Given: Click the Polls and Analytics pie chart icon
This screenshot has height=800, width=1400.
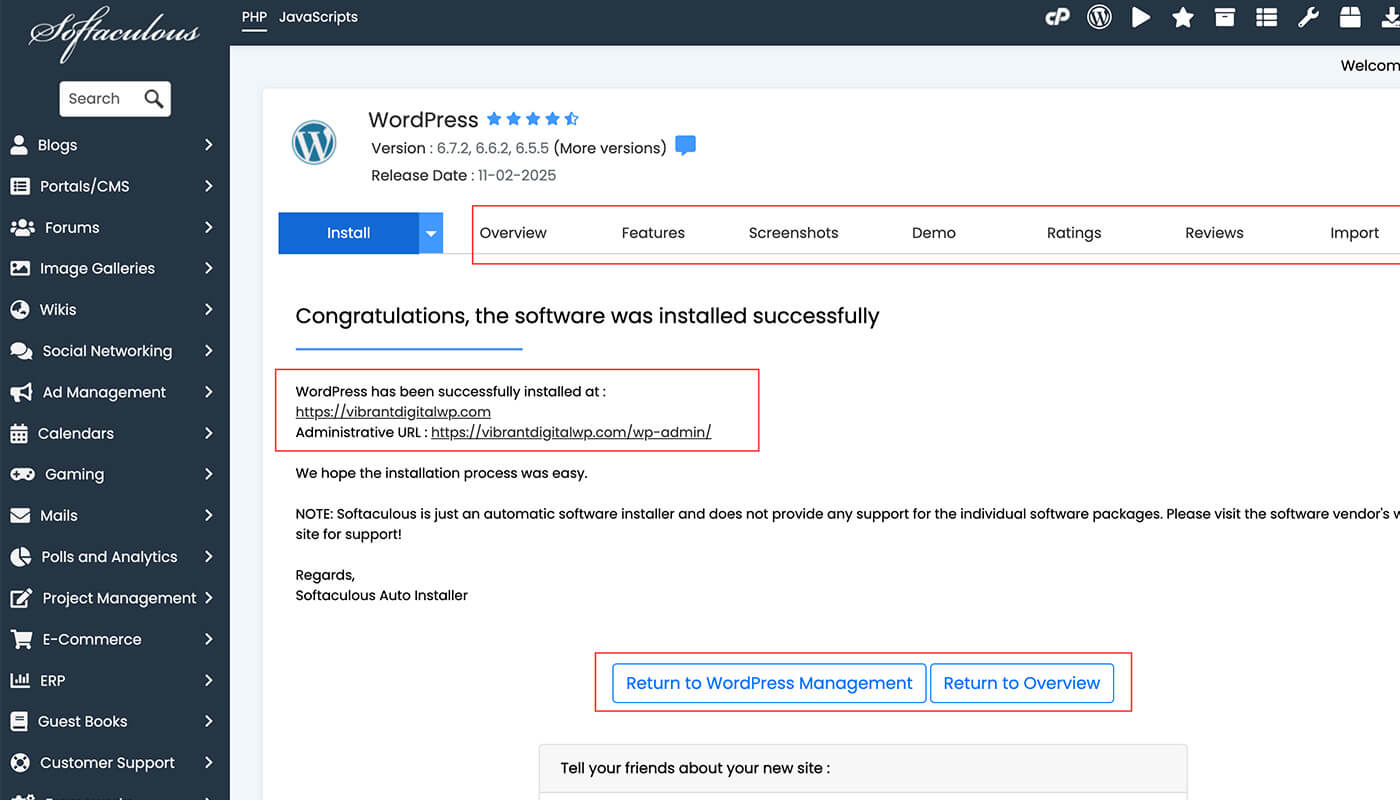Looking at the screenshot, I should [21, 557].
